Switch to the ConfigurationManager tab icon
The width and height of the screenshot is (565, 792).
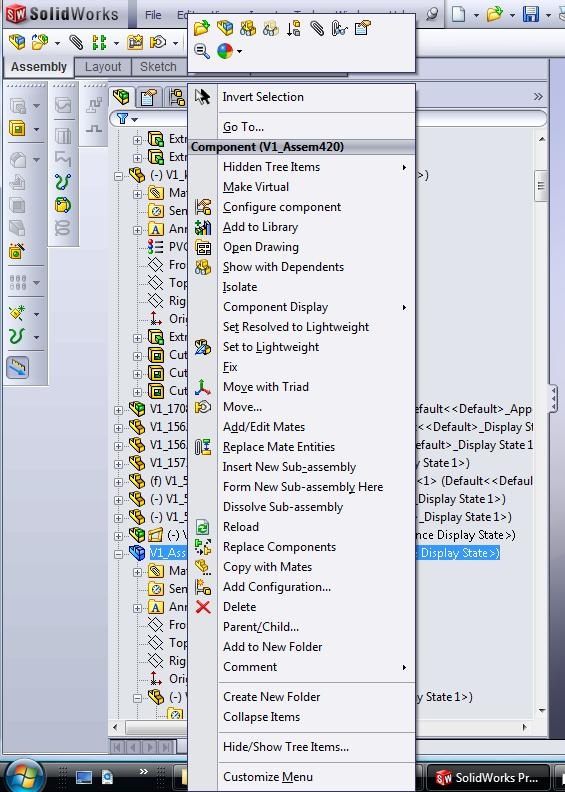(176, 97)
